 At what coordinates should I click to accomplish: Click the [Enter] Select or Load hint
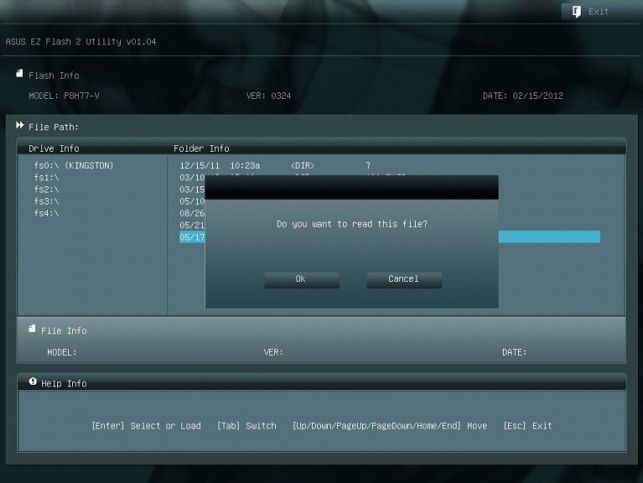point(146,426)
